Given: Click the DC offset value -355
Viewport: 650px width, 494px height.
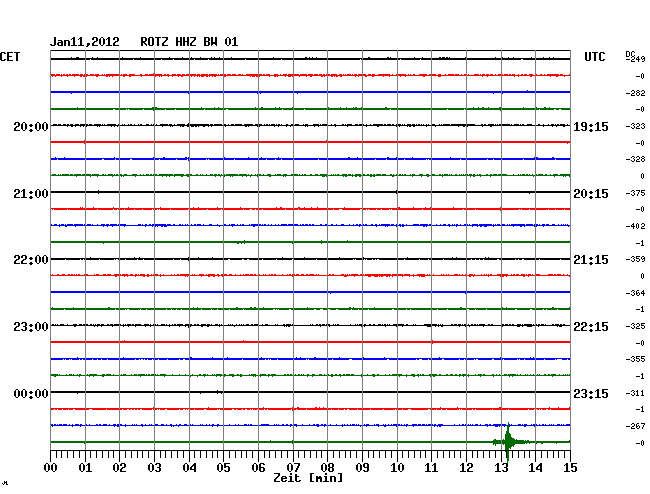Looking at the screenshot, I should tap(635, 359).
